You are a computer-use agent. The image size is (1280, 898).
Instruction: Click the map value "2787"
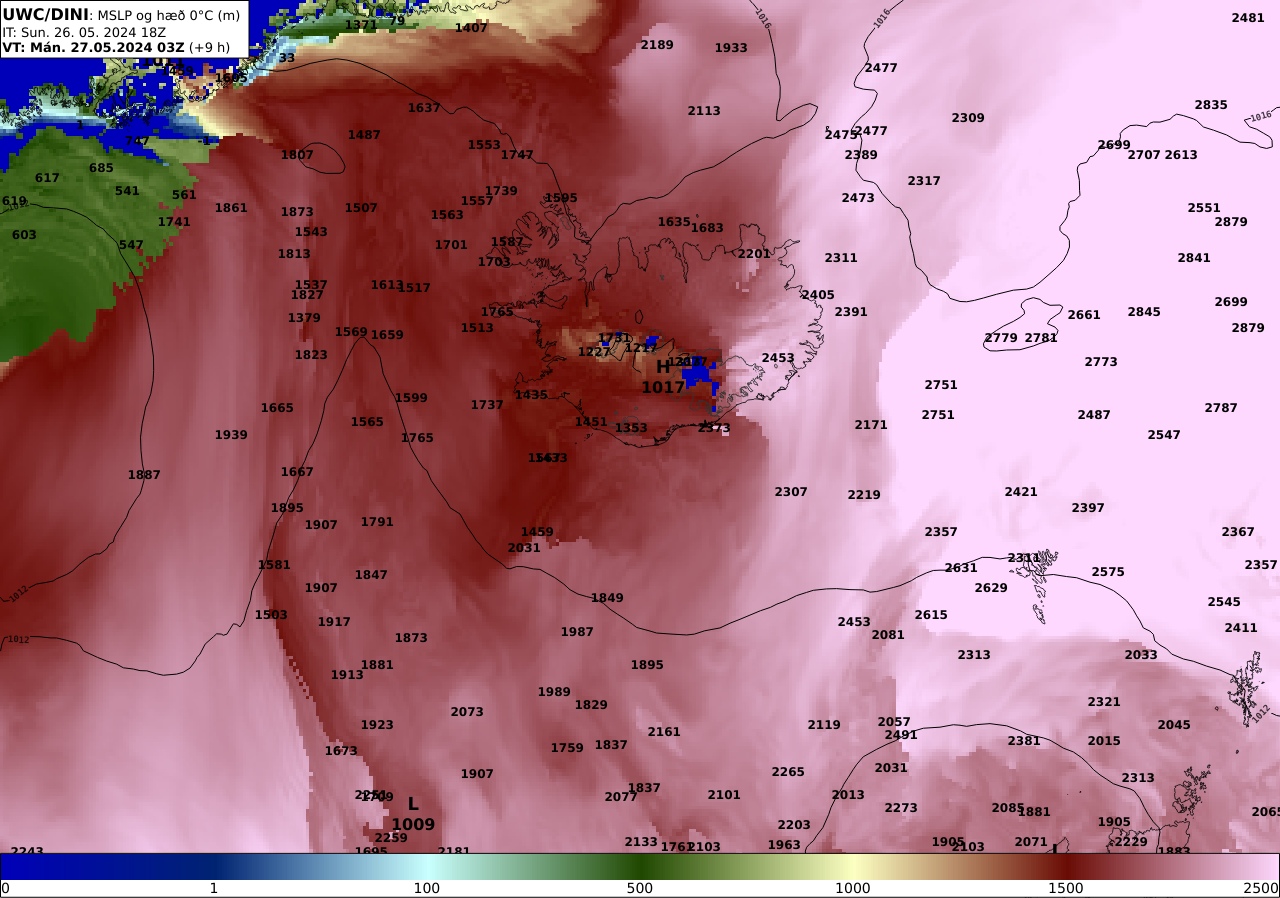tap(1221, 408)
